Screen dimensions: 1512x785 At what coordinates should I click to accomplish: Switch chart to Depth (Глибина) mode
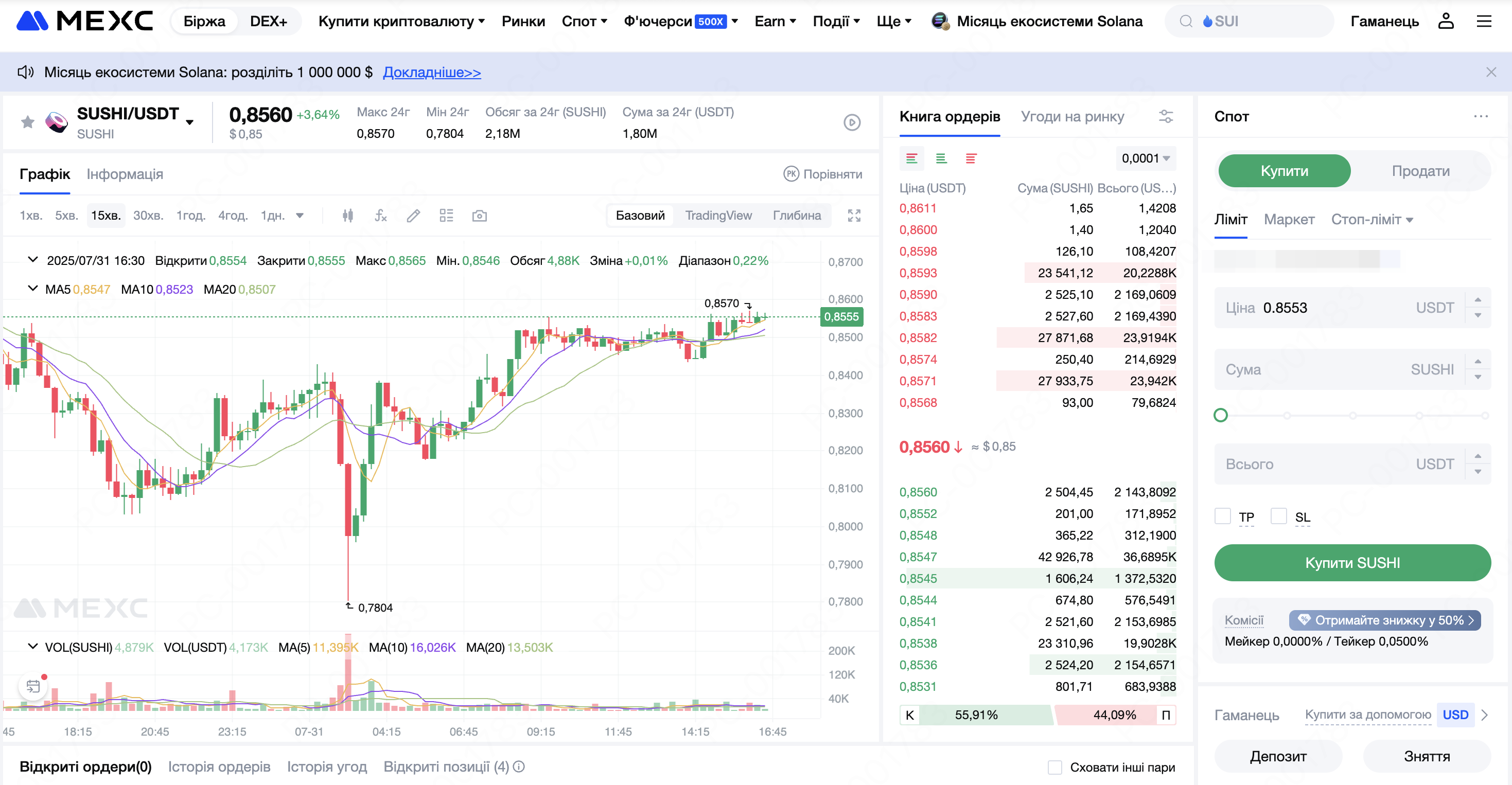point(797,216)
